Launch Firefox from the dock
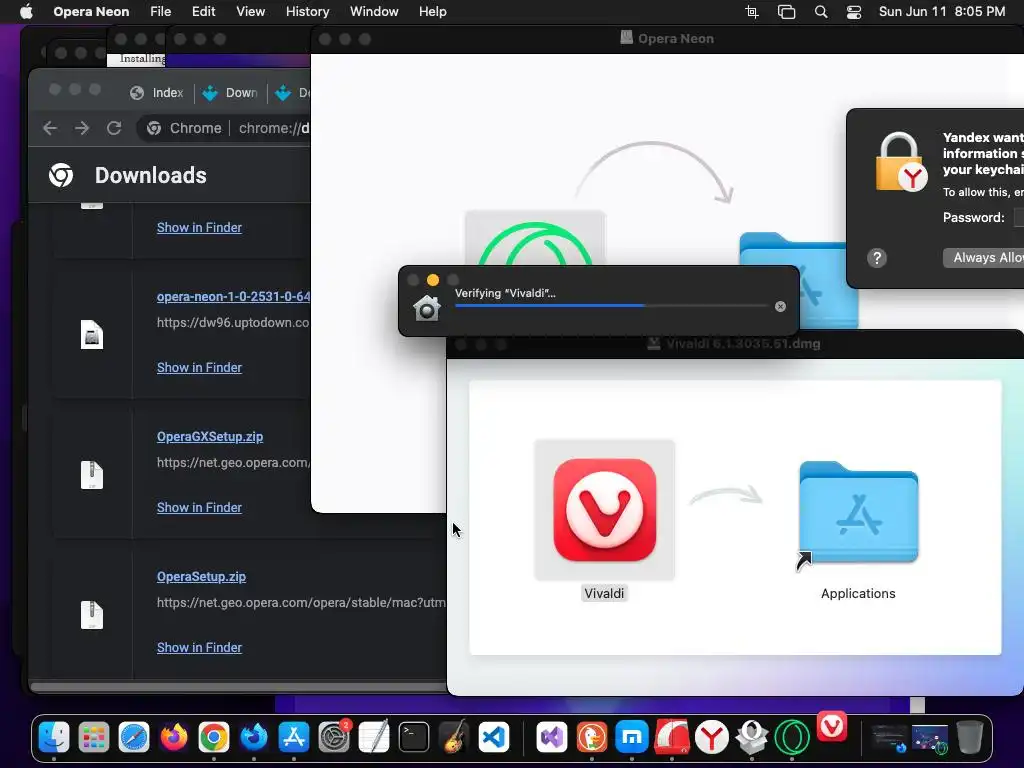Screen dimensions: 1024x768 click(x=174, y=738)
